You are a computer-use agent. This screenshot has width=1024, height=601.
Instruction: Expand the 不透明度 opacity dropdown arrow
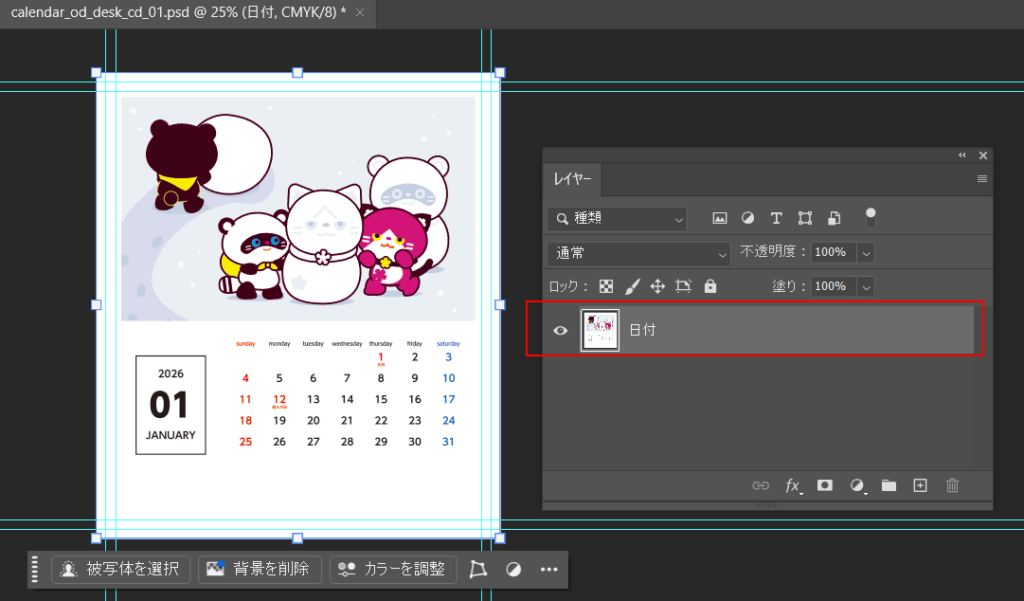[866, 253]
